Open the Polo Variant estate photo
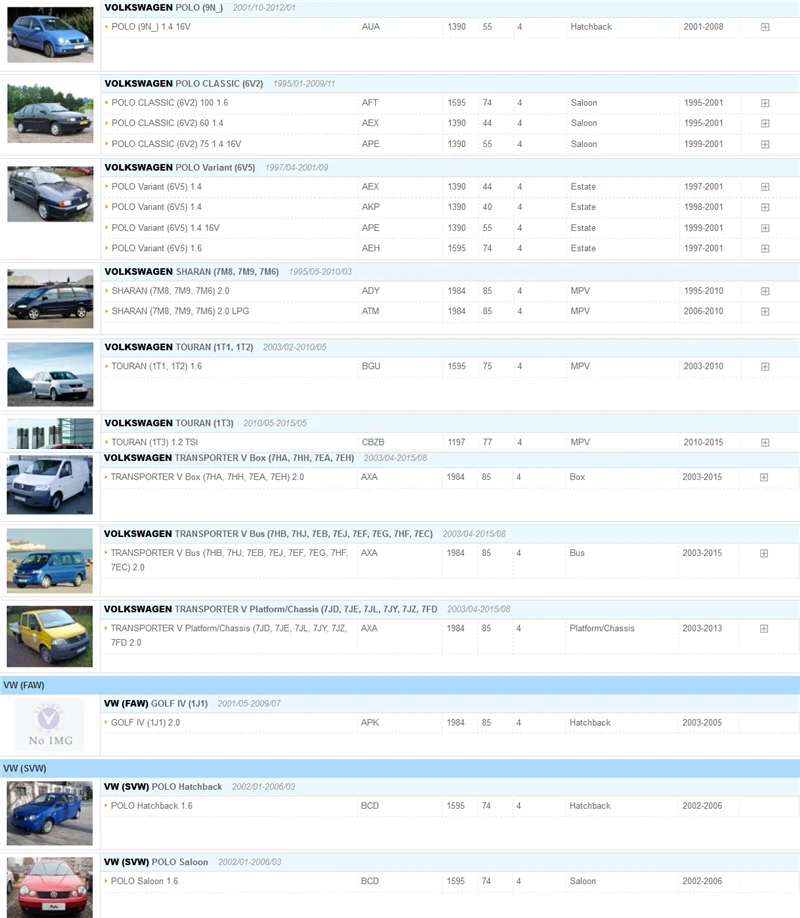This screenshot has width=800, height=918. [50, 194]
